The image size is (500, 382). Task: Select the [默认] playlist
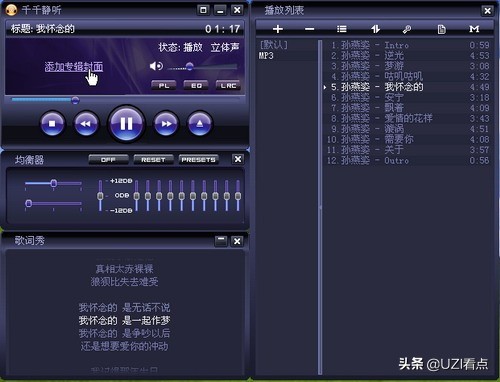[273, 45]
